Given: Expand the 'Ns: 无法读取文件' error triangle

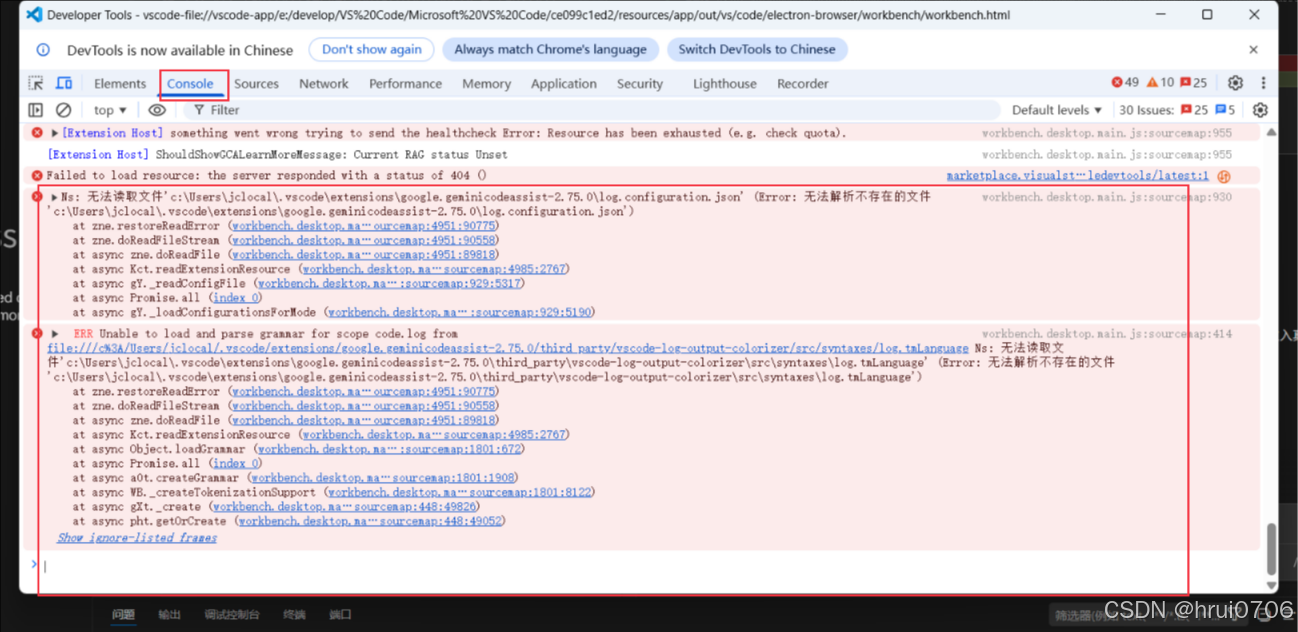Looking at the screenshot, I should pyautogui.click(x=54, y=198).
